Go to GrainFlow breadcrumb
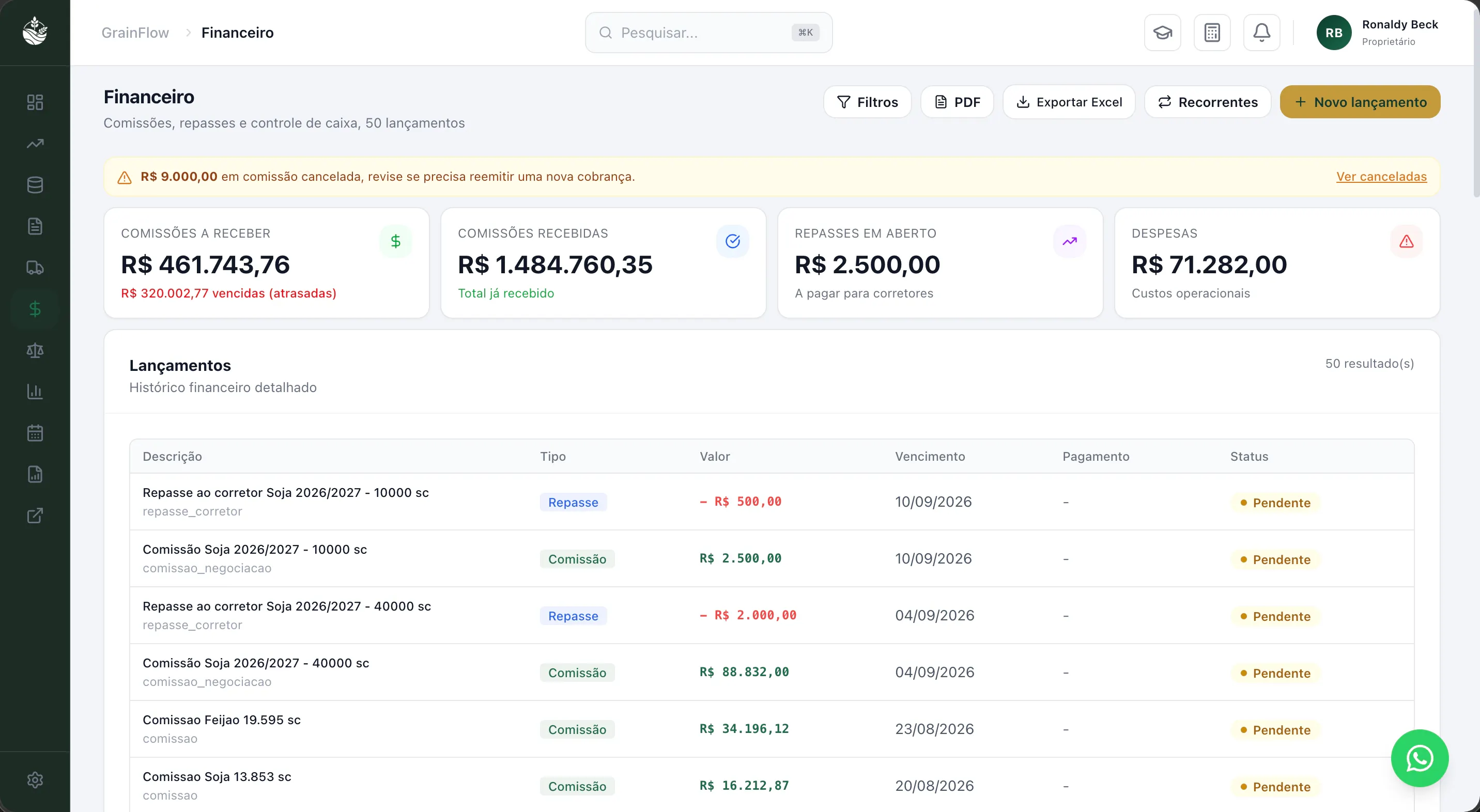The image size is (1480, 812). click(x=135, y=33)
